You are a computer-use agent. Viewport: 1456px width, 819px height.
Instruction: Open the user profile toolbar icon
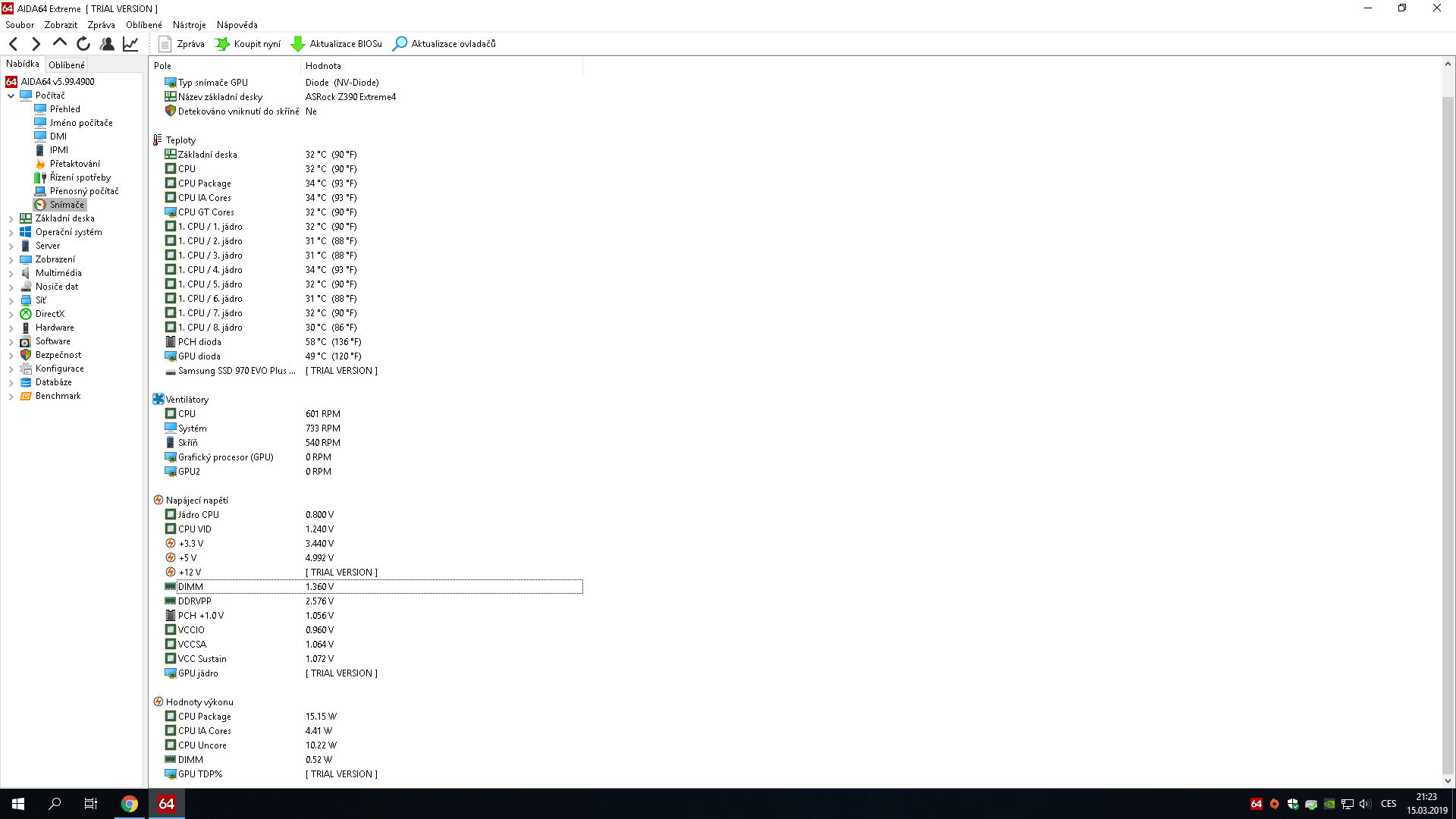point(107,44)
